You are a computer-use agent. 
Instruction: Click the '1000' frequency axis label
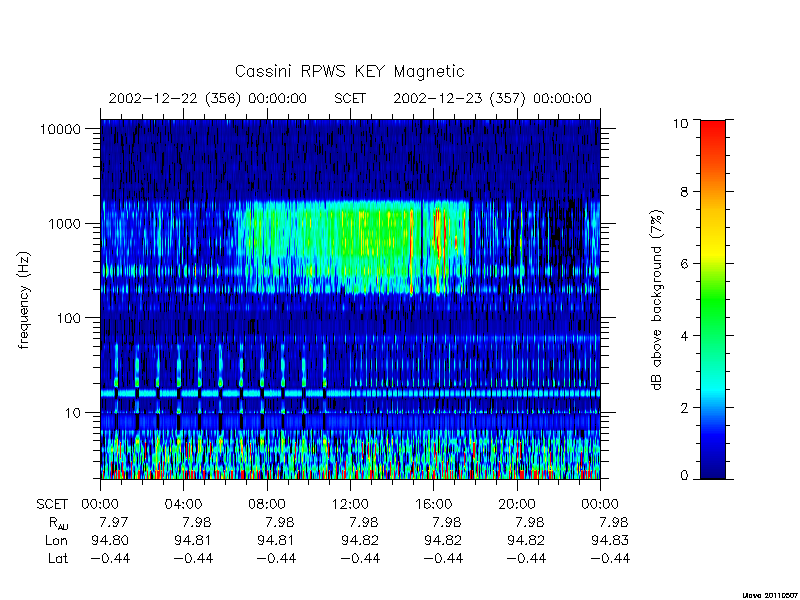pyautogui.click(x=65, y=223)
